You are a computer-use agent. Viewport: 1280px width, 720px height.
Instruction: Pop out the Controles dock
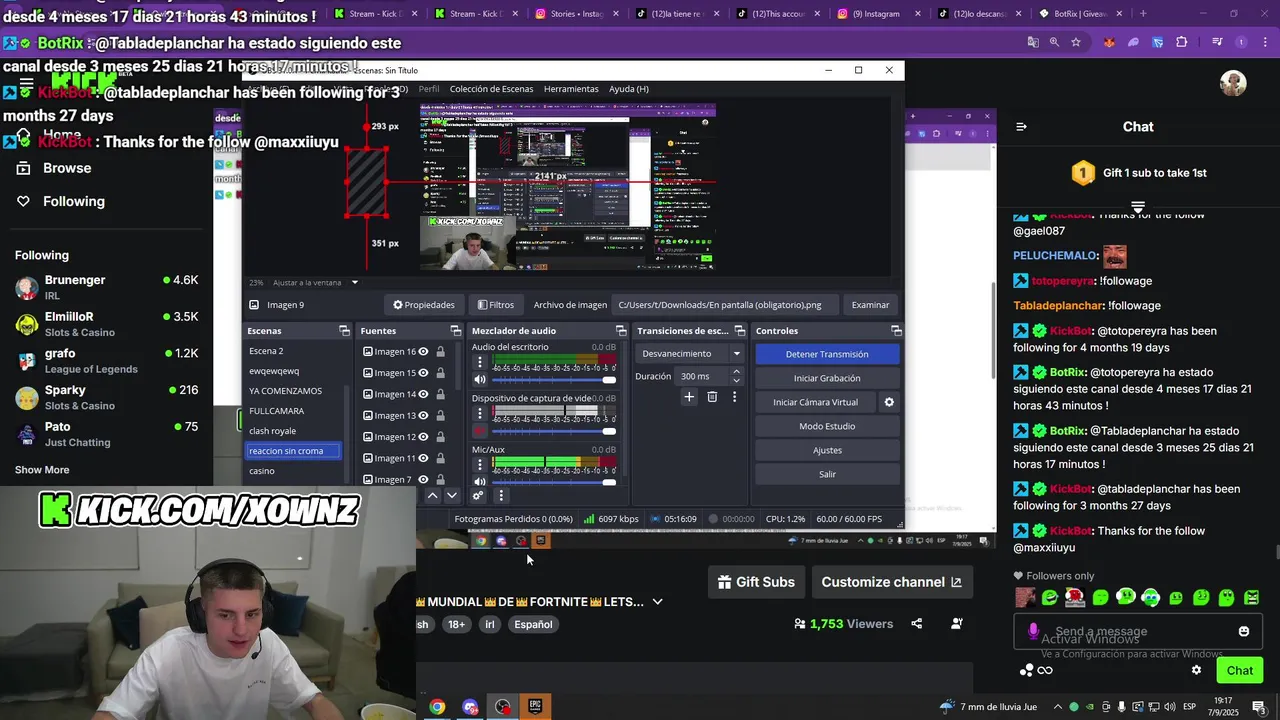click(x=896, y=331)
